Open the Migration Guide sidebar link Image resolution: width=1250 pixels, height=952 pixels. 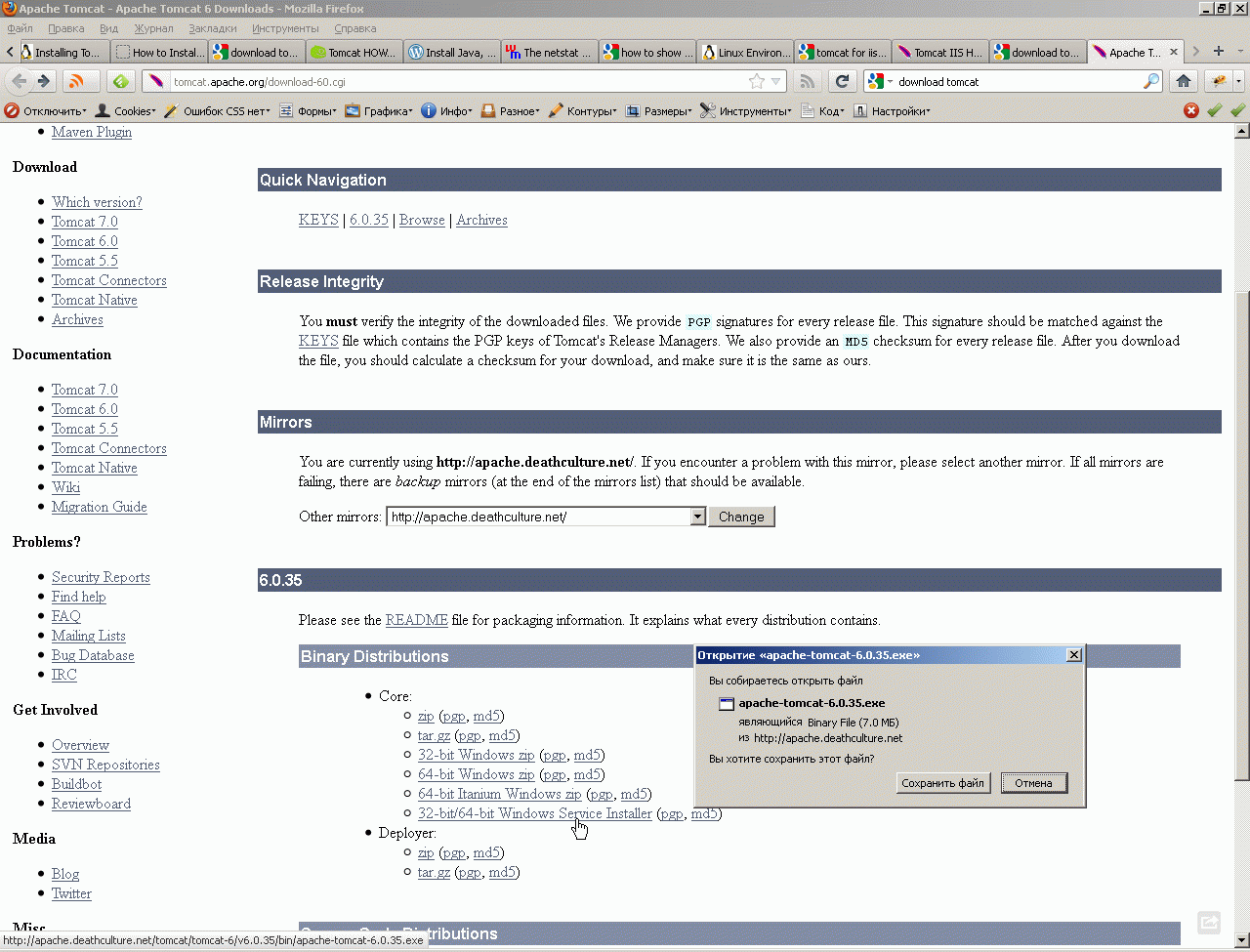pyautogui.click(x=100, y=507)
